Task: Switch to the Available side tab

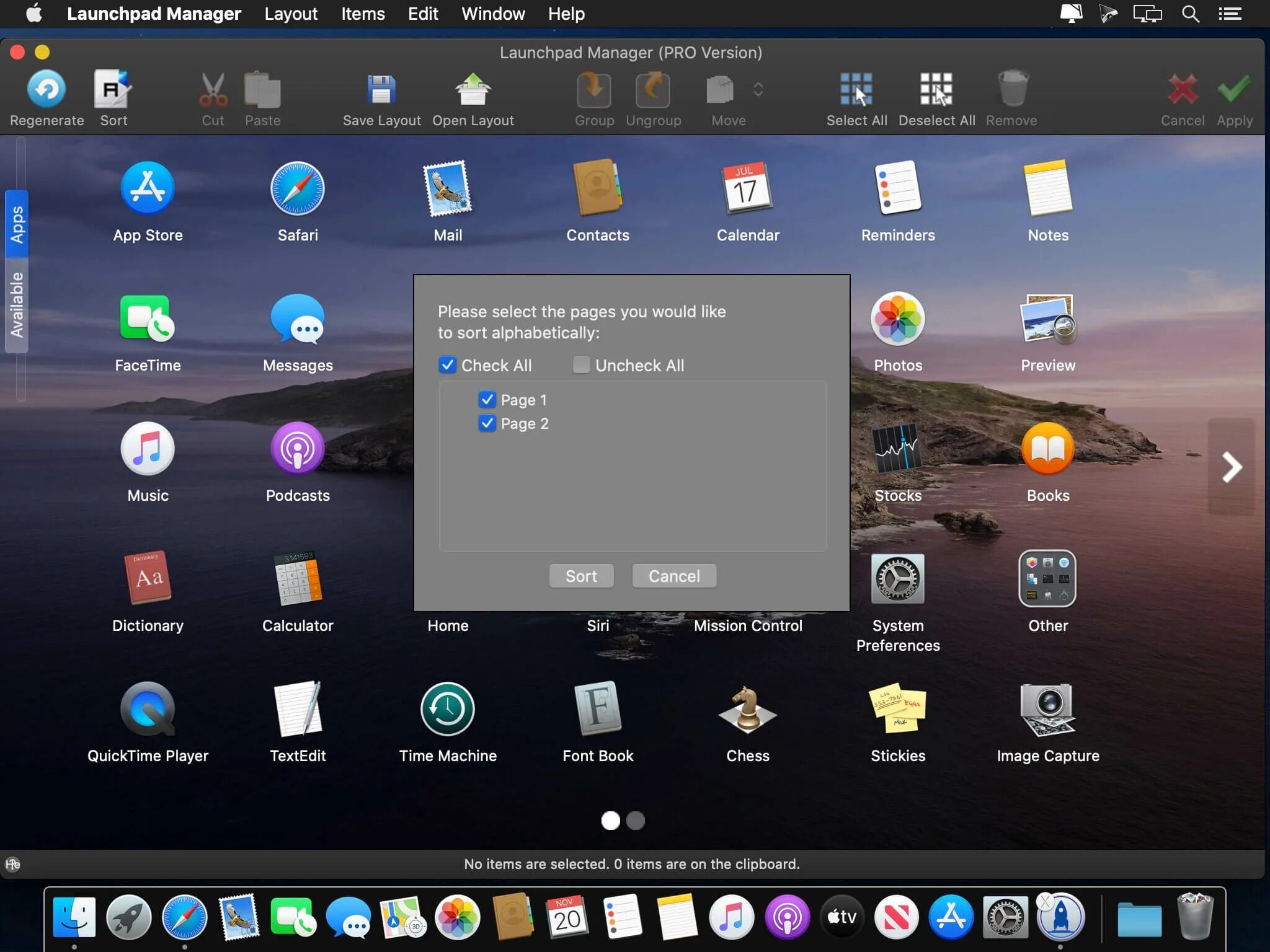Action: click(x=17, y=304)
